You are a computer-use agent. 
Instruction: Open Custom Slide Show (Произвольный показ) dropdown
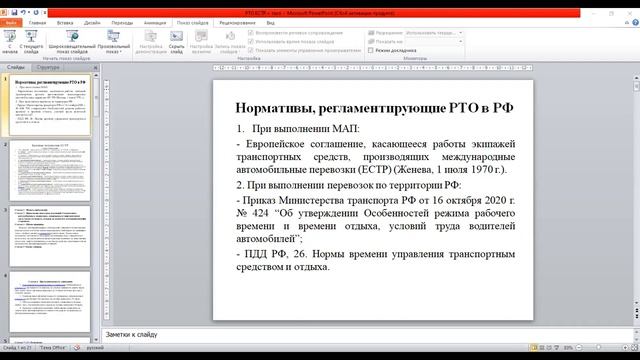[x=113, y=42]
